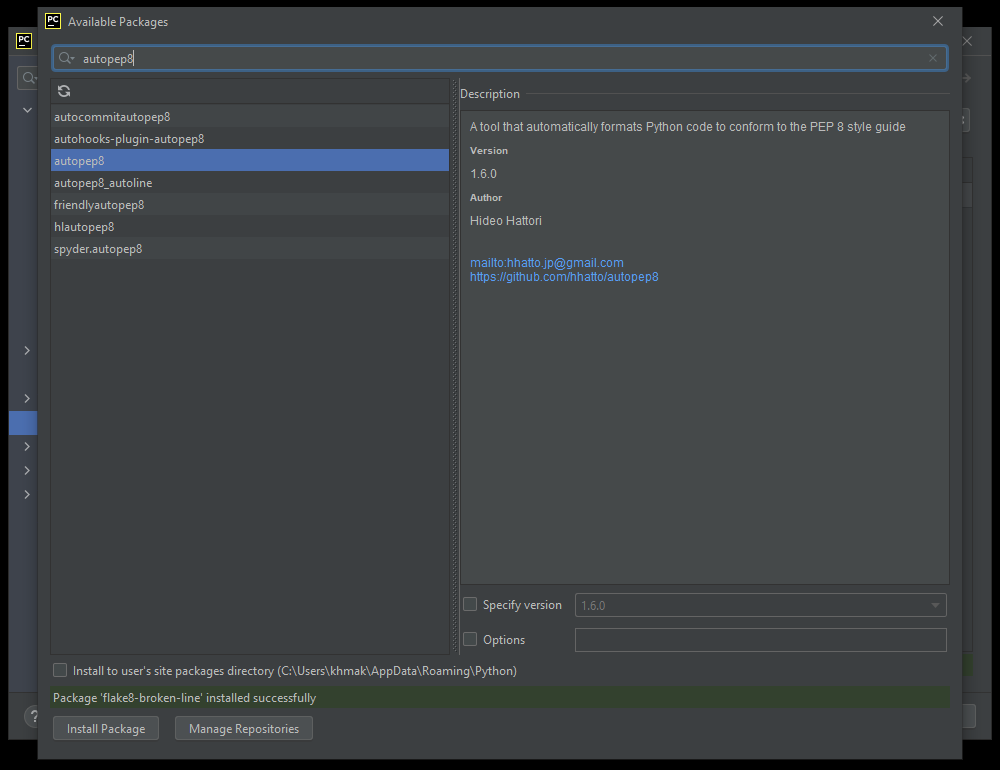The width and height of the screenshot is (1000, 770).
Task: Pick spyder.autopep8 from package list
Action: [98, 249]
